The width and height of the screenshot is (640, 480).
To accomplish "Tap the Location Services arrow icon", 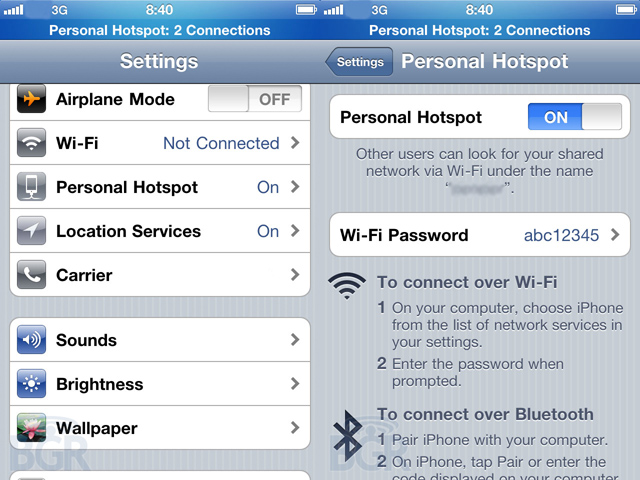I will tap(31, 231).
